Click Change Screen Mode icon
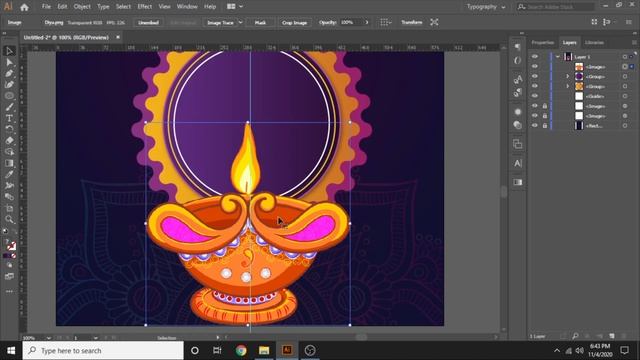Viewport: 640px width, 360px height. point(9,276)
